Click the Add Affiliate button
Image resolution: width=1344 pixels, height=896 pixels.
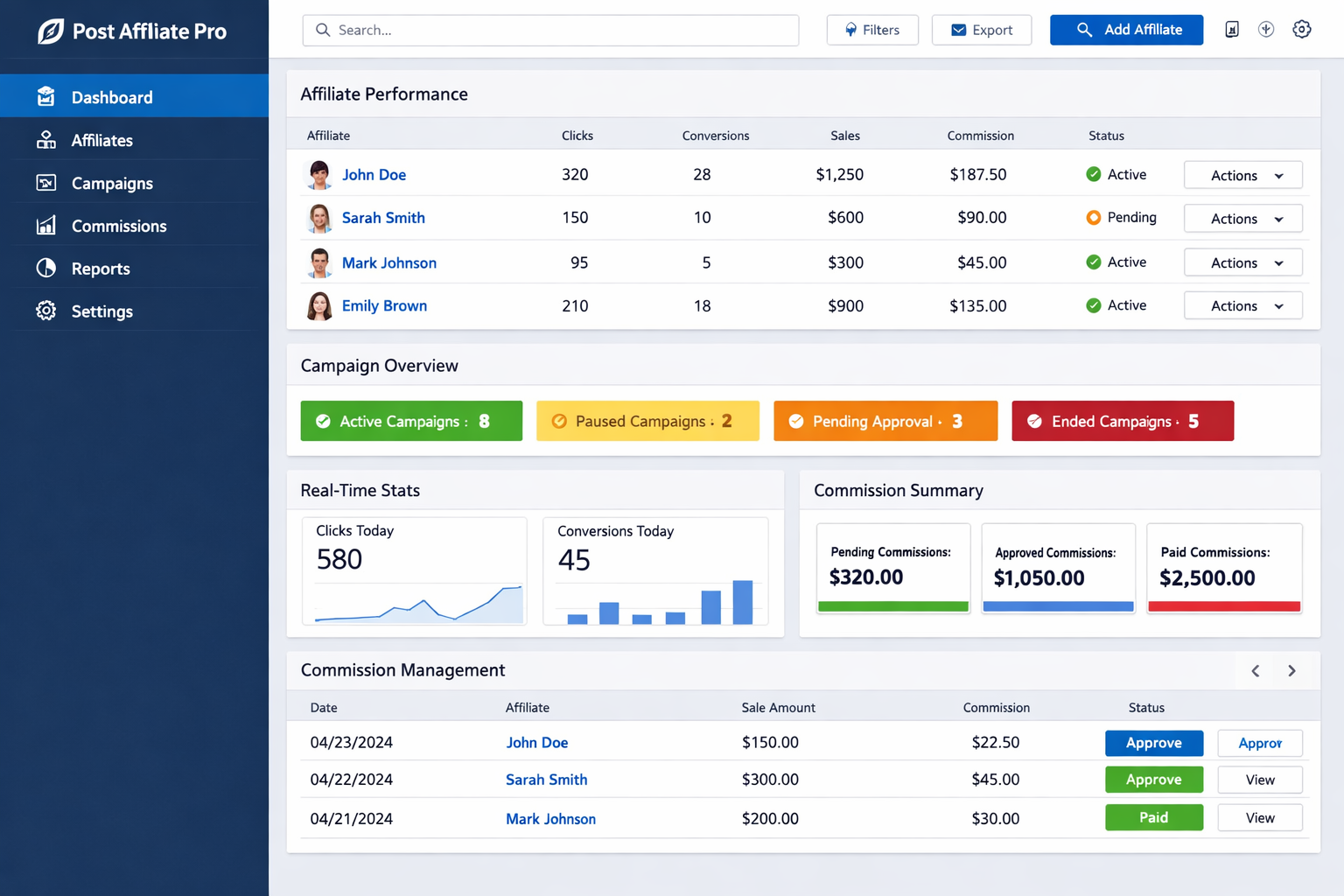(1126, 29)
